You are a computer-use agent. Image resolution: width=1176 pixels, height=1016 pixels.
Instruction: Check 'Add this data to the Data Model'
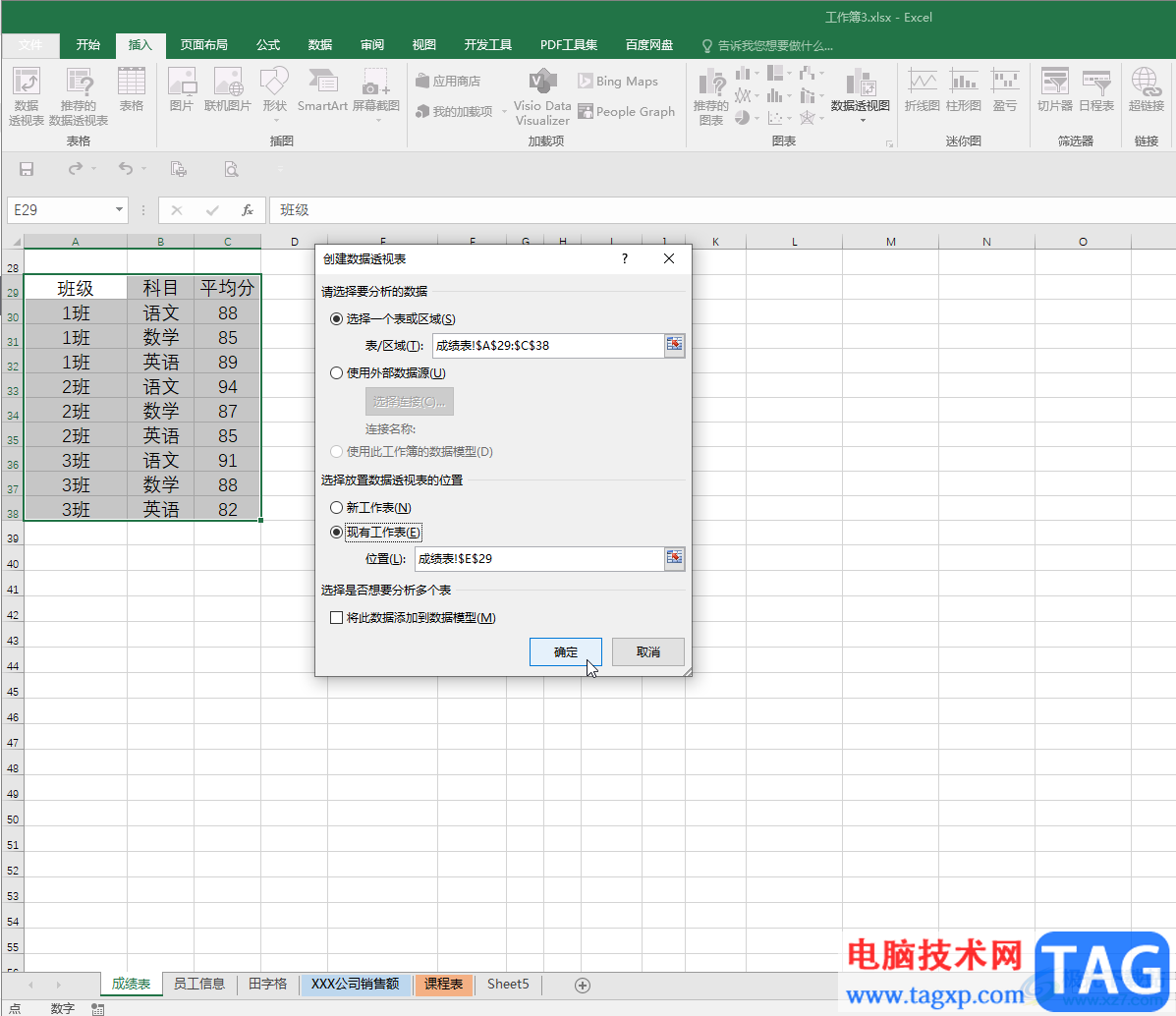point(336,617)
